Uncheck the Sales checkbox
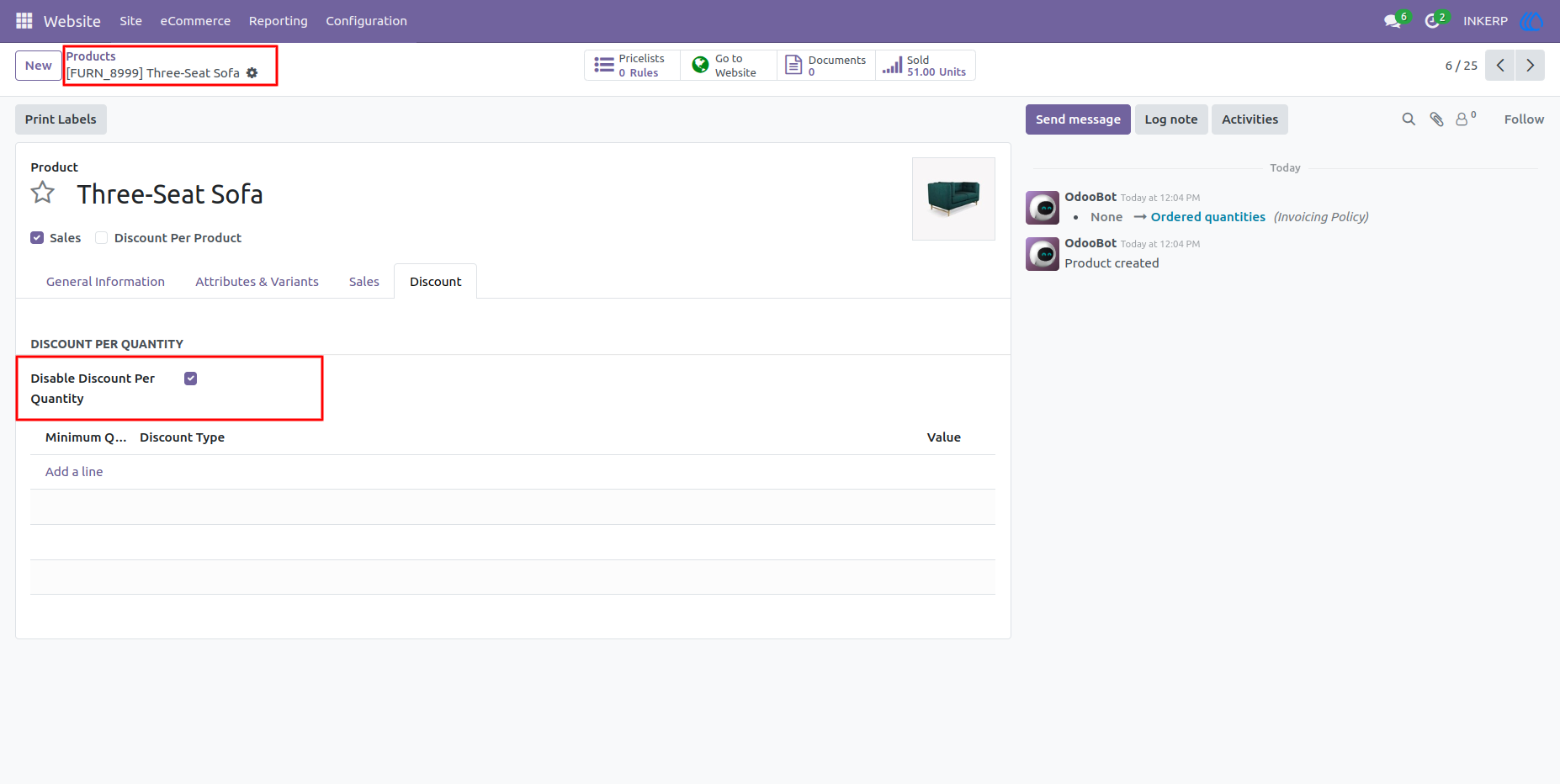Viewport: 1560px width, 784px height. (37, 238)
